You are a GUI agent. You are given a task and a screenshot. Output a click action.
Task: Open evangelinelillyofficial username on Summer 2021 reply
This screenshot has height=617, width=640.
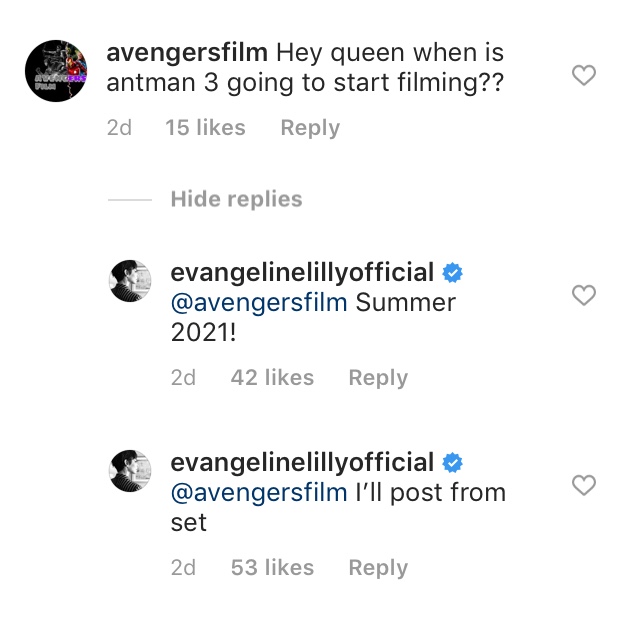coord(302,272)
